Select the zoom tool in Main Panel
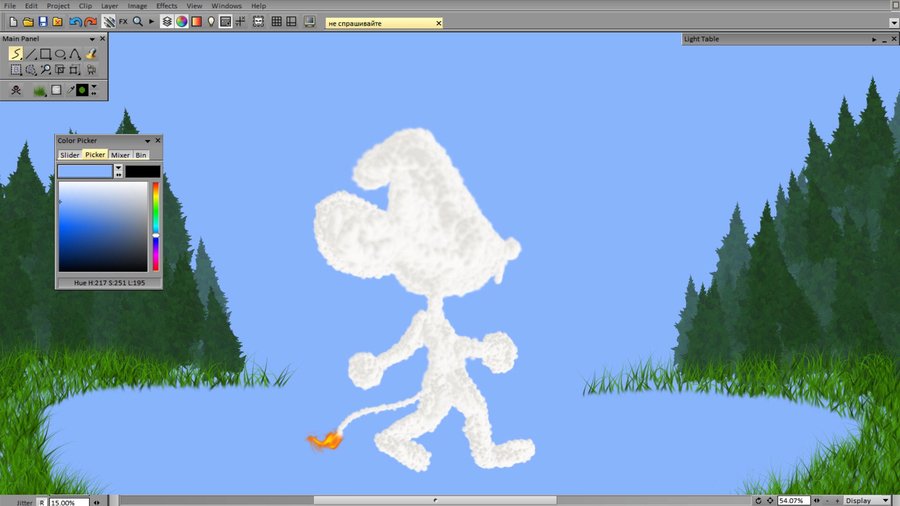 [45, 69]
